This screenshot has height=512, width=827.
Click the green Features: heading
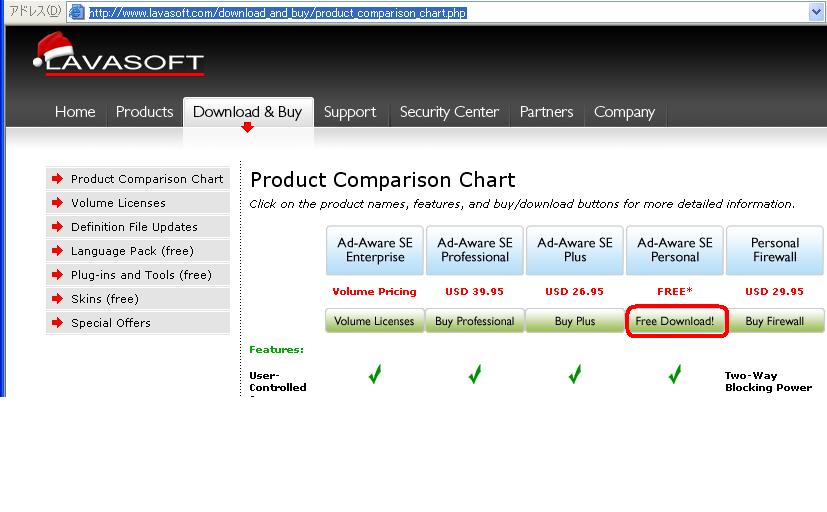(x=276, y=350)
